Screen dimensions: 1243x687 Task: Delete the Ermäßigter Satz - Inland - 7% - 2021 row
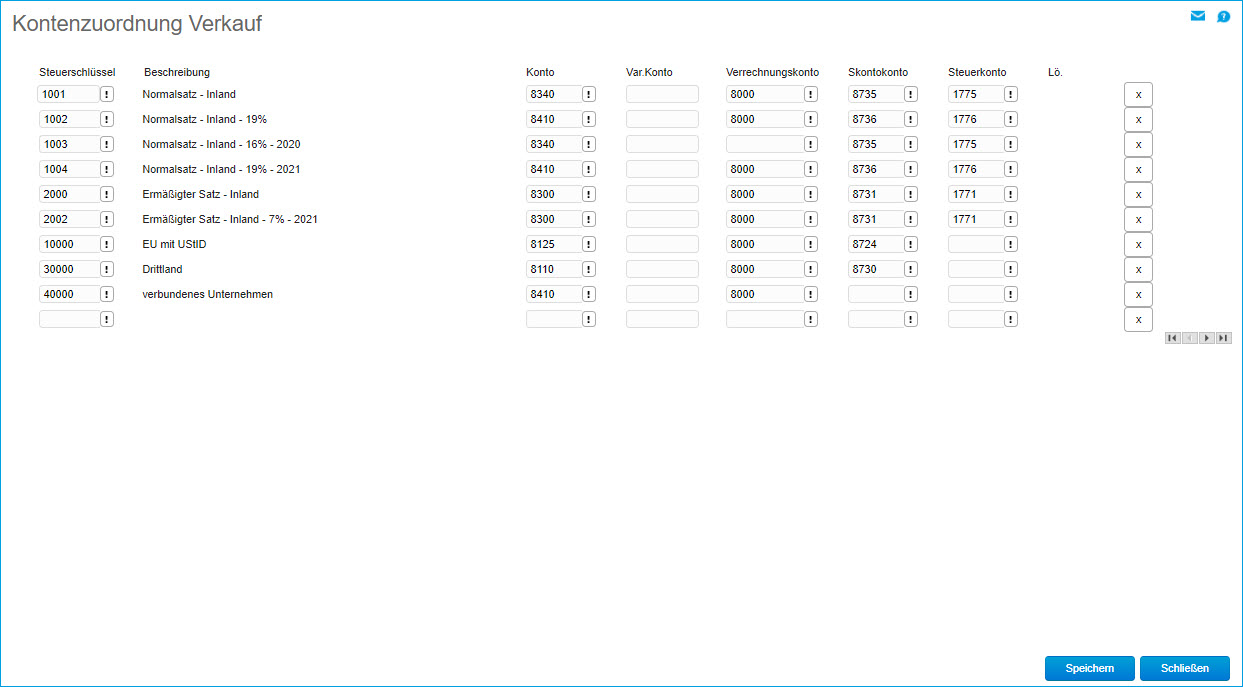(x=1138, y=219)
